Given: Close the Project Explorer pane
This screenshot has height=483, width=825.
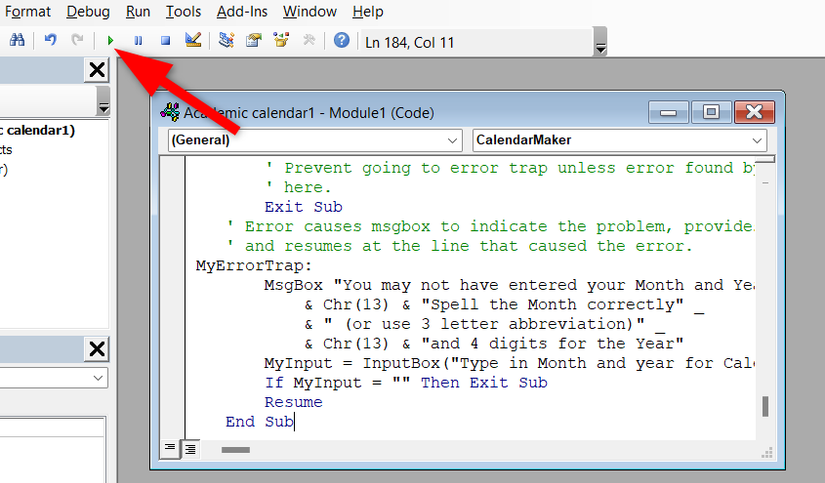Looking at the screenshot, I should click(97, 70).
